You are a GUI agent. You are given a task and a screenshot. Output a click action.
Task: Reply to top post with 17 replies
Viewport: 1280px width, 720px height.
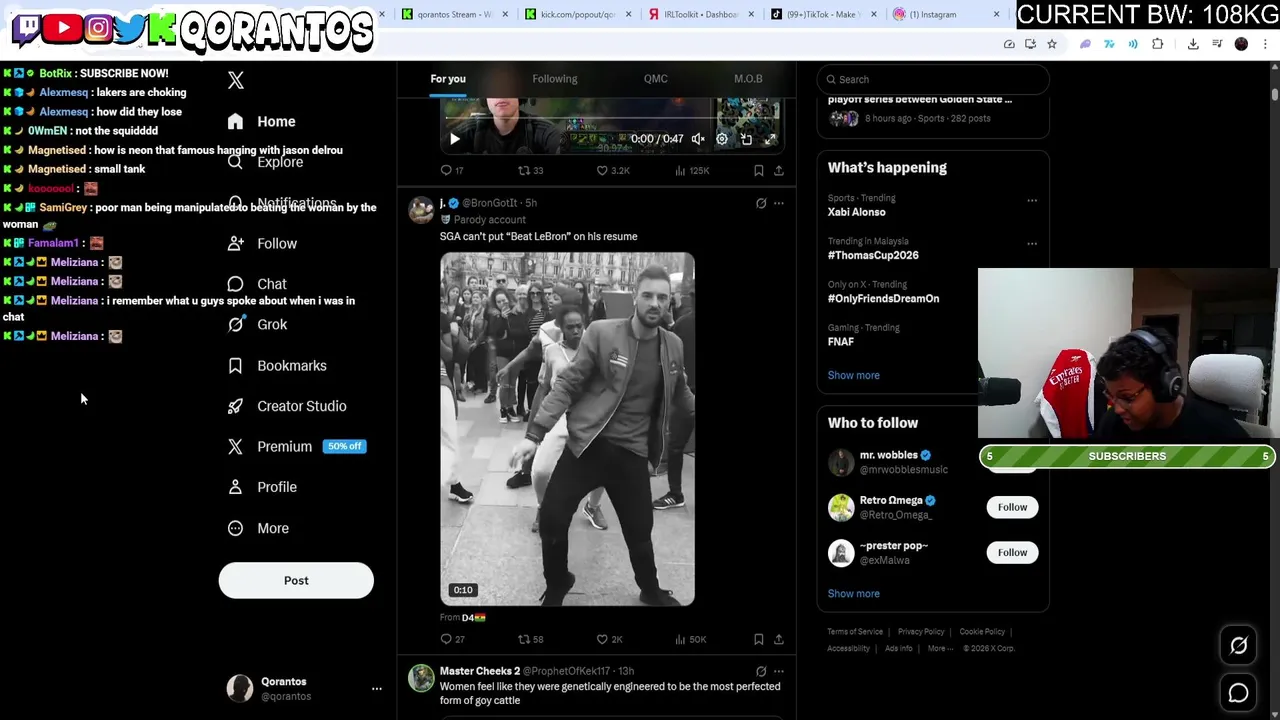click(452, 171)
